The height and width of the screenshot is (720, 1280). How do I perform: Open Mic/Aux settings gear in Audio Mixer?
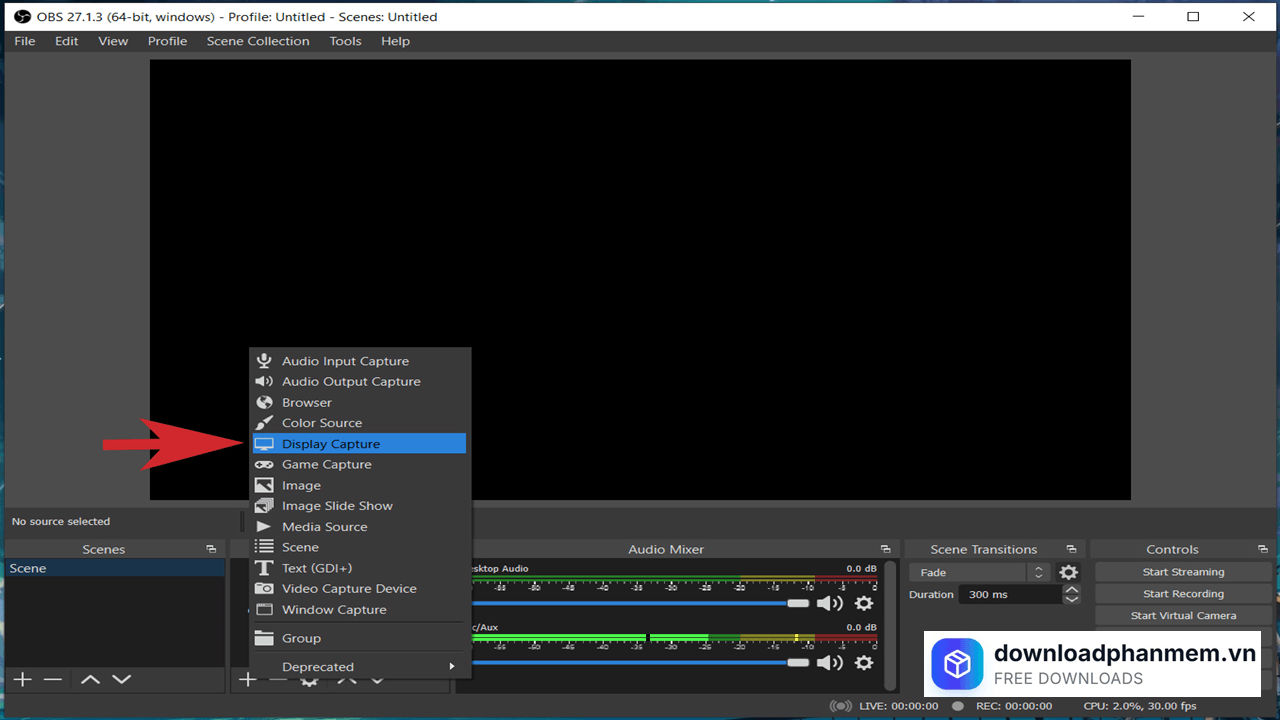tap(864, 662)
